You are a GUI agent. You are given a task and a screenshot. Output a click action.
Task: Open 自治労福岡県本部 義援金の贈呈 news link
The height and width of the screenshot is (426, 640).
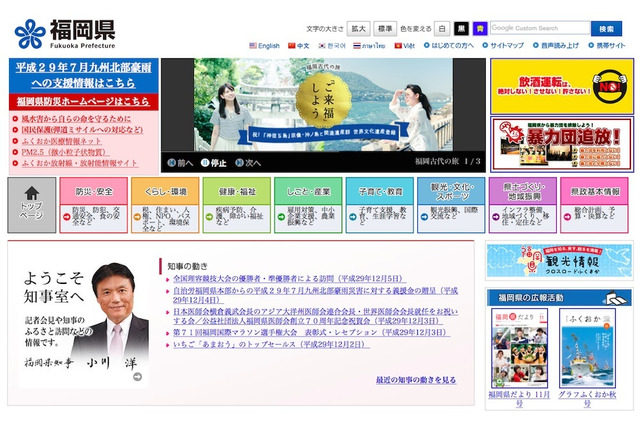315,295
